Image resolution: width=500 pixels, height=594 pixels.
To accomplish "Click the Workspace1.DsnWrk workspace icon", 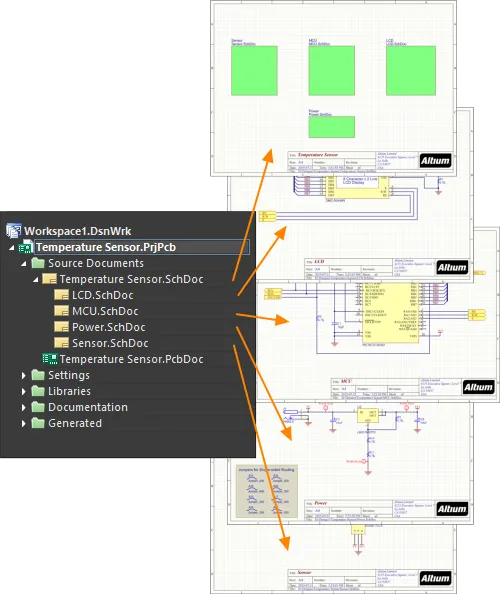I will (x=14, y=231).
